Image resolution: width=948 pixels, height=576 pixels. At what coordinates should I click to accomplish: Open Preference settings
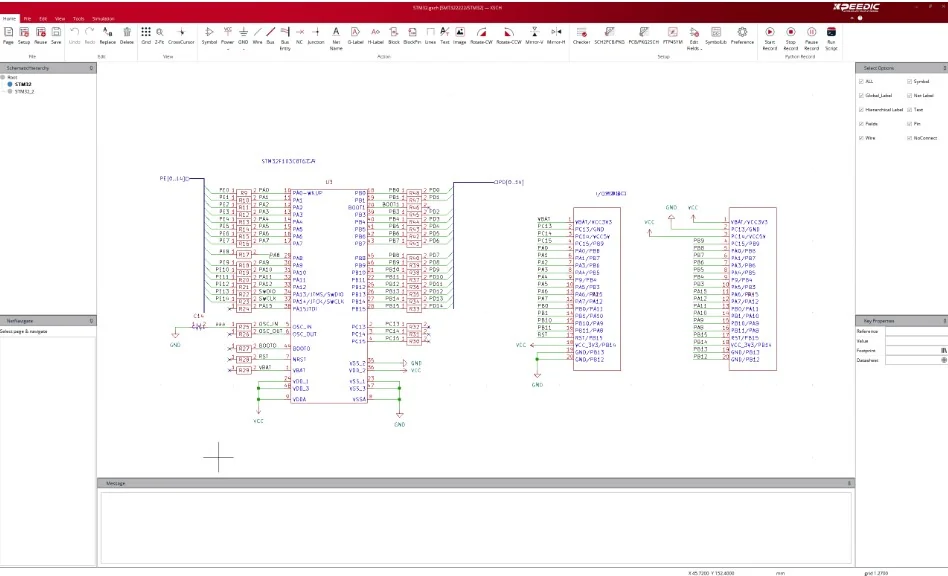[x=740, y=33]
